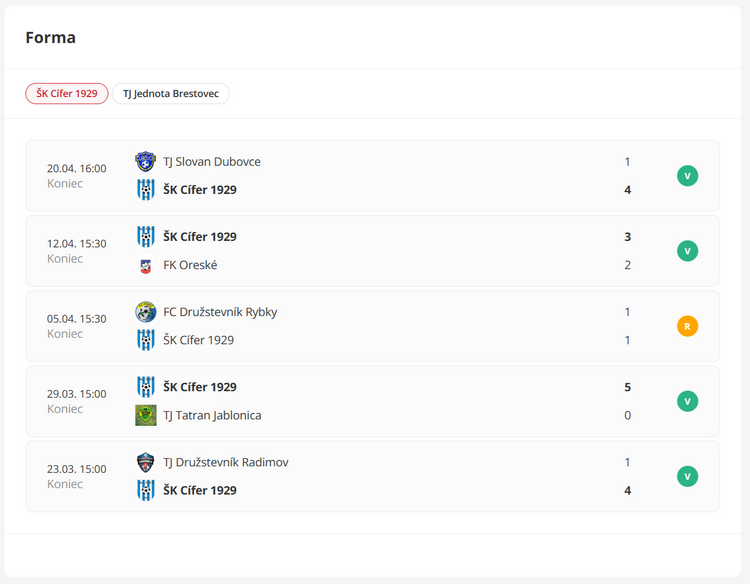750x584 pixels.
Task: Switch to the TJ Jednota Brestovec tab
Action: [171, 94]
